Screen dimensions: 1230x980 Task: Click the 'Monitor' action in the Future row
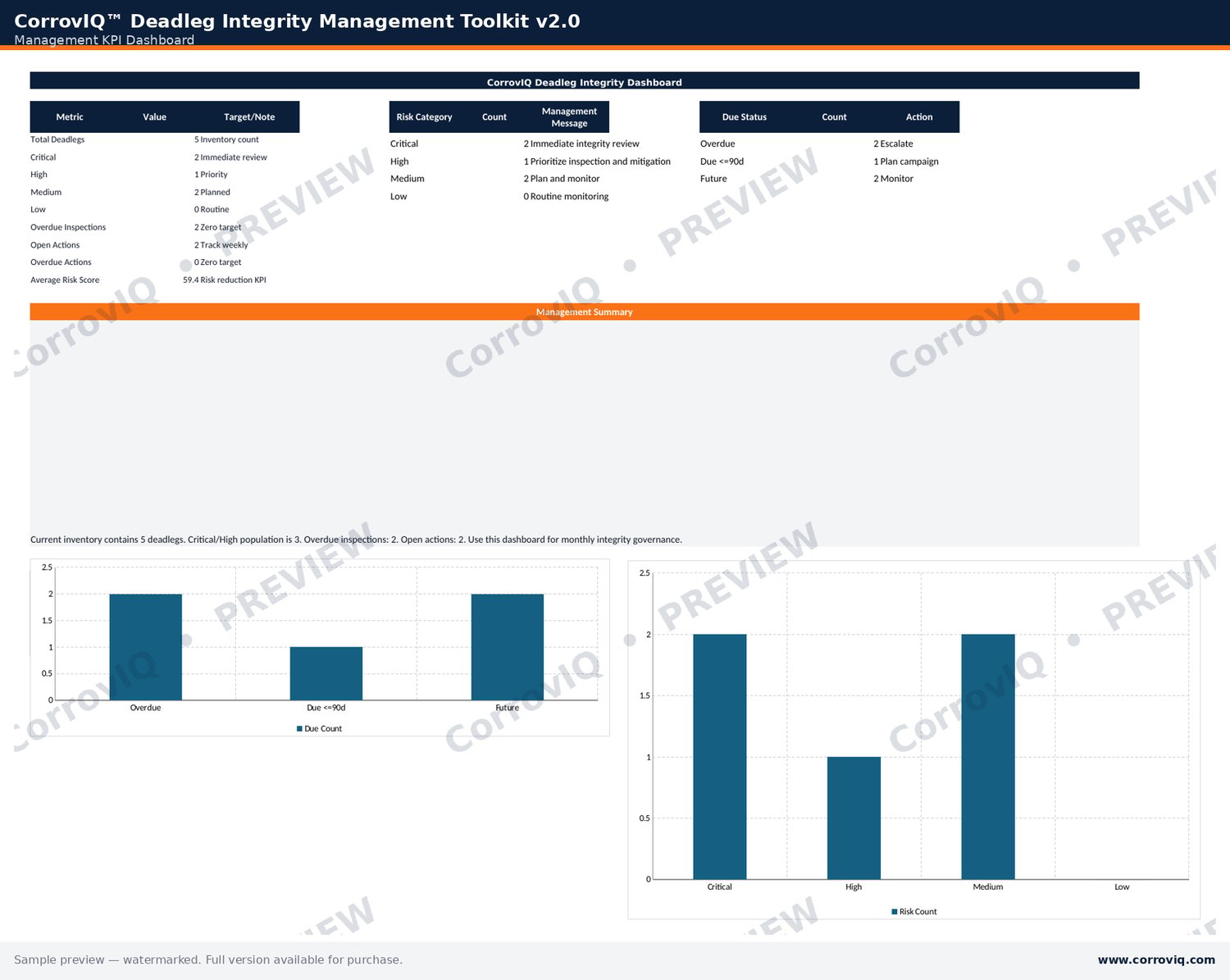tap(897, 179)
